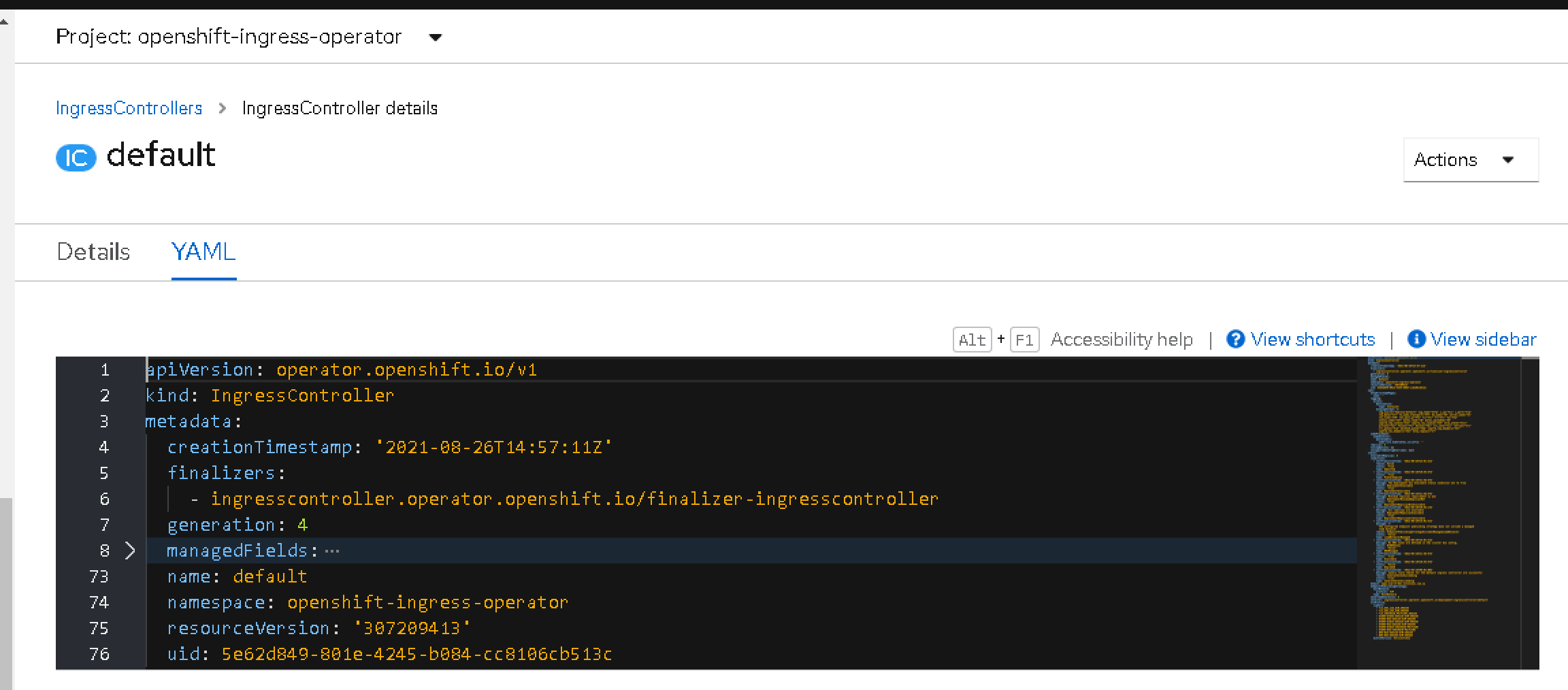Open the Actions dropdown menu
This screenshot has width=1568, height=690.
tap(1470, 159)
